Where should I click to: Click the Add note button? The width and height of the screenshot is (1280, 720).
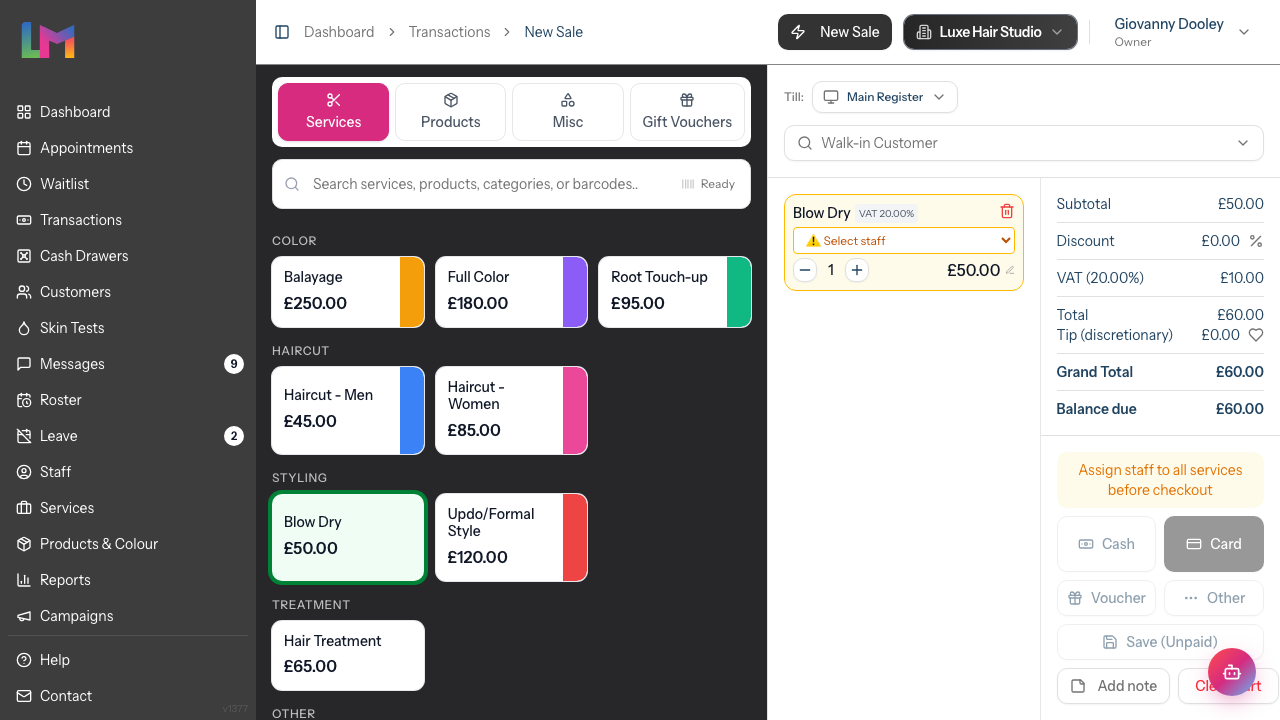pos(1113,686)
